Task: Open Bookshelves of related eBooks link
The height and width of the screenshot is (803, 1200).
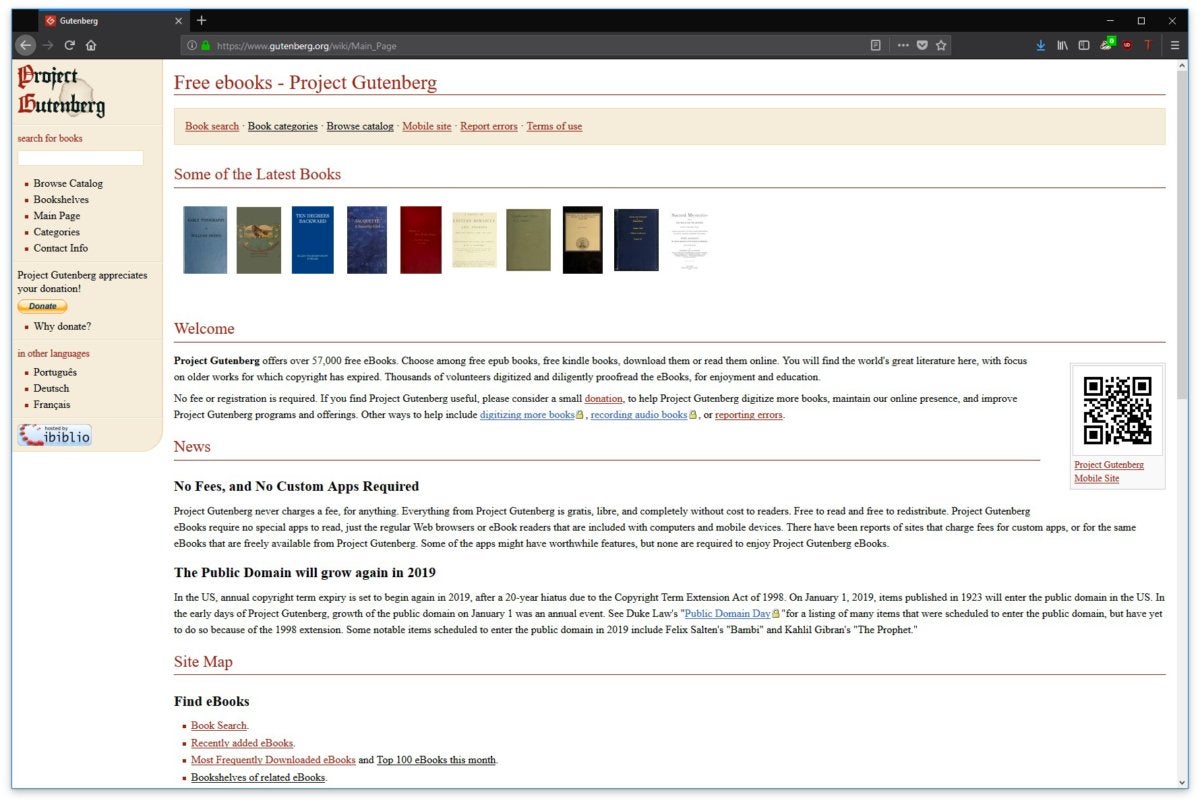Action: (x=258, y=777)
